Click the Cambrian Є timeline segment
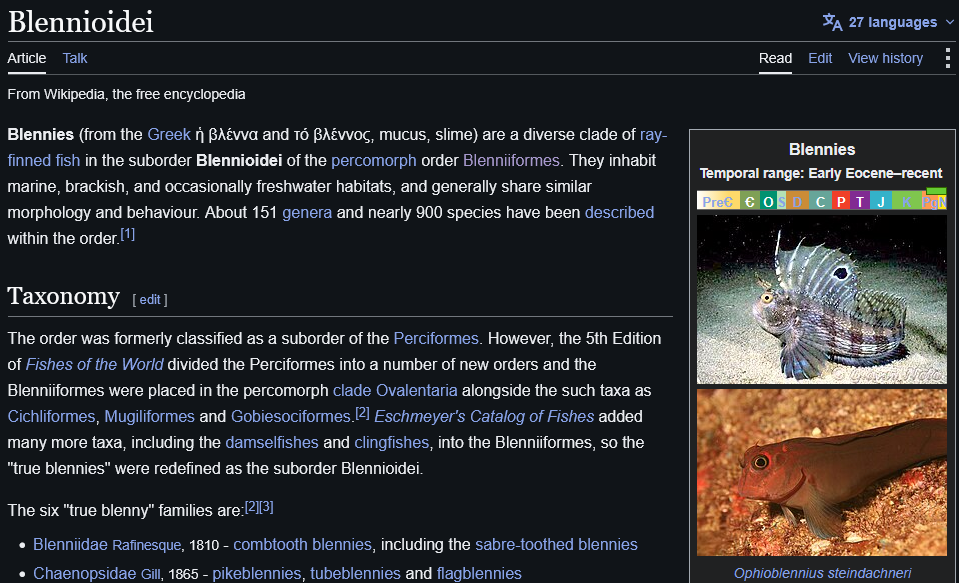 [x=749, y=201]
